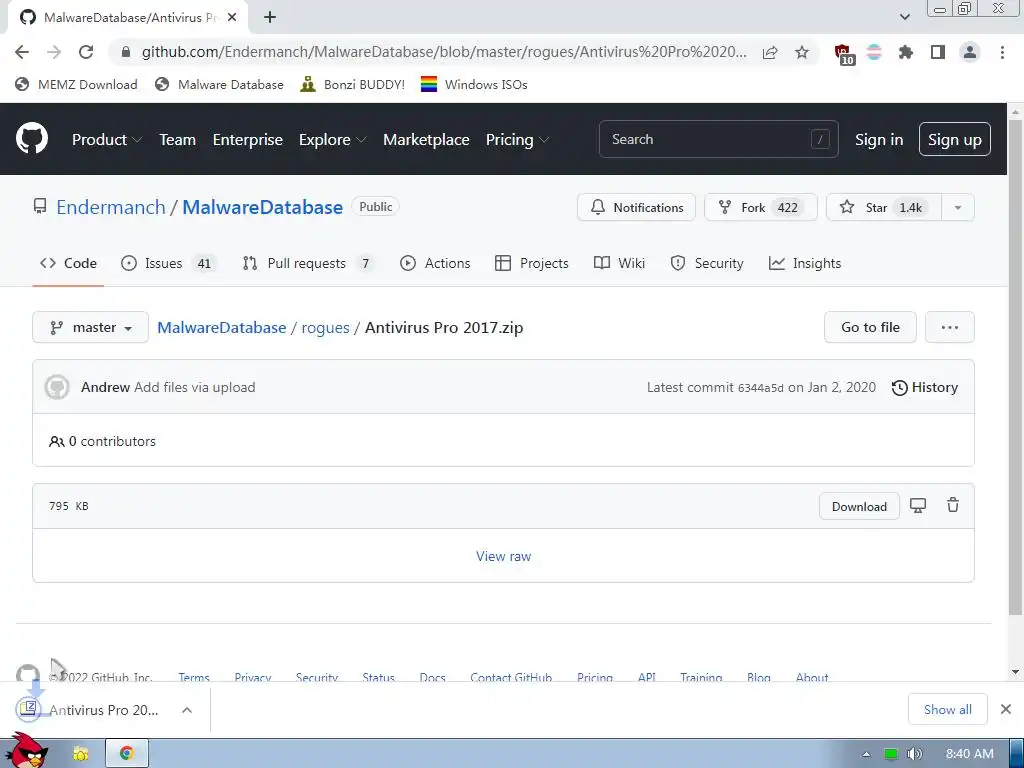This screenshot has width=1024, height=768.
Task: Switch to the Wiki tab
Action: [619, 263]
